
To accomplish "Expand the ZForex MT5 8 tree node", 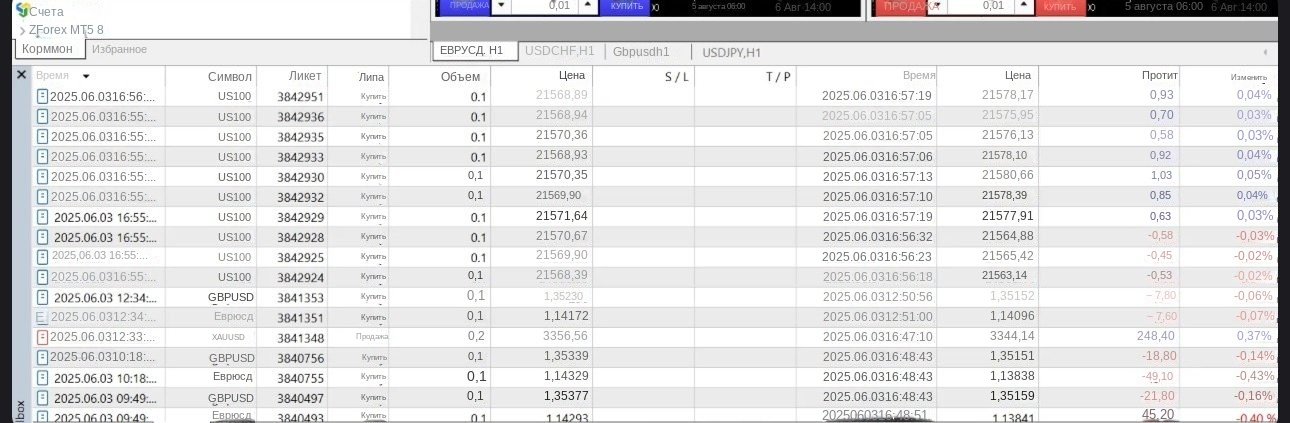I will [x=22, y=31].
